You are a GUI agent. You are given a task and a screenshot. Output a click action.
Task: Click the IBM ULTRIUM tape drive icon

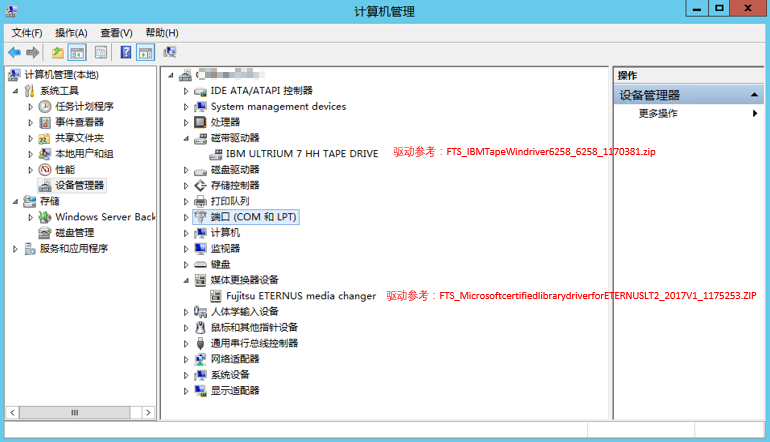tap(216, 154)
